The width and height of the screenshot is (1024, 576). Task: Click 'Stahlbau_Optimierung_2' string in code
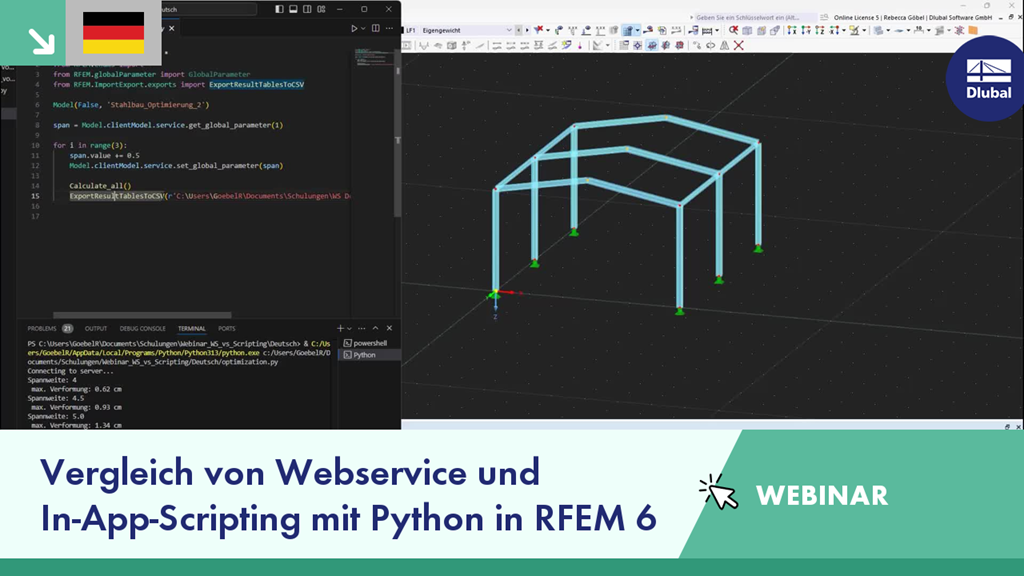tap(157, 104)
